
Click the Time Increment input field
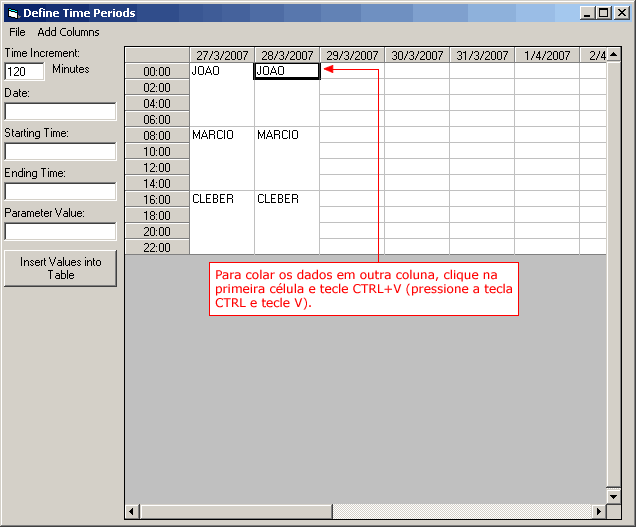pos(24,71)
